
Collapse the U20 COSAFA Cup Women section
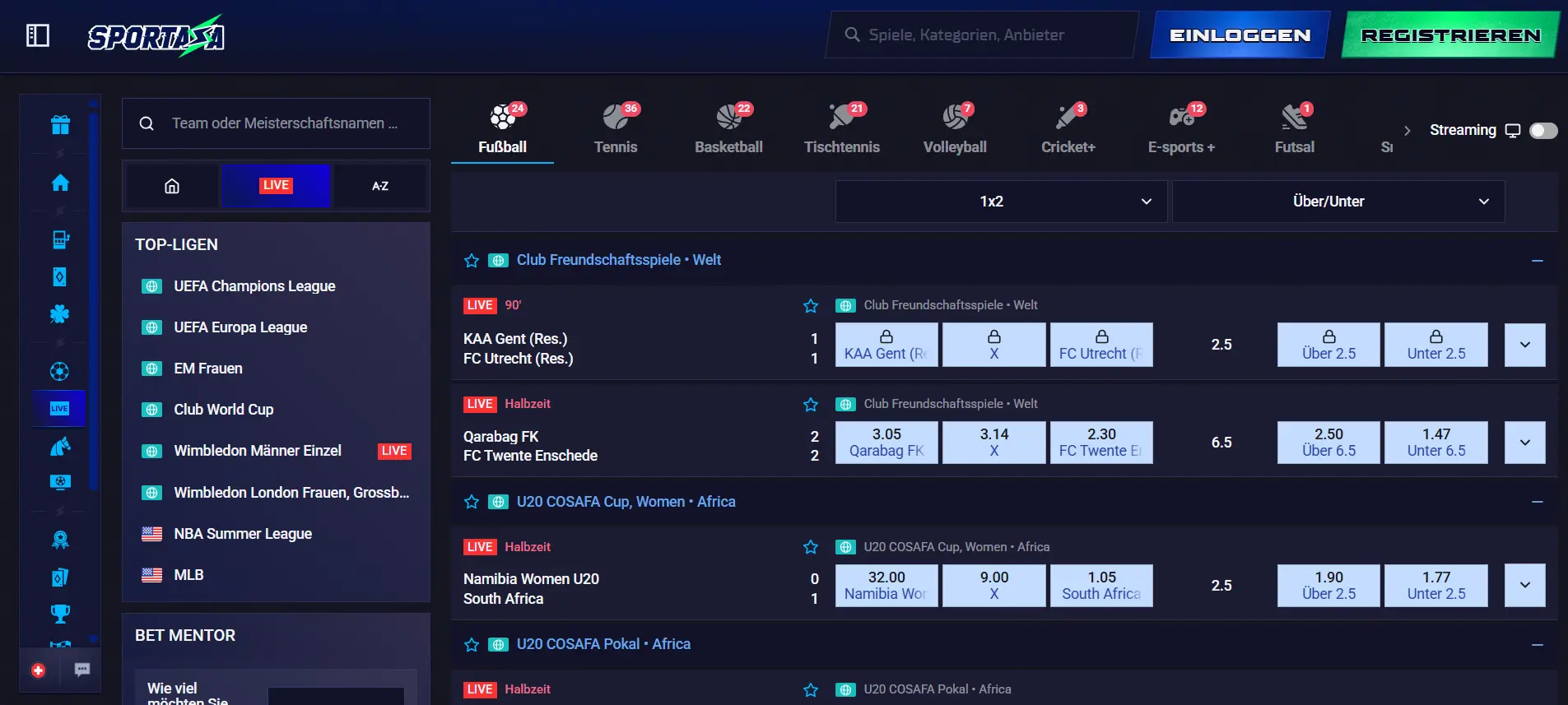(1537, 502)
